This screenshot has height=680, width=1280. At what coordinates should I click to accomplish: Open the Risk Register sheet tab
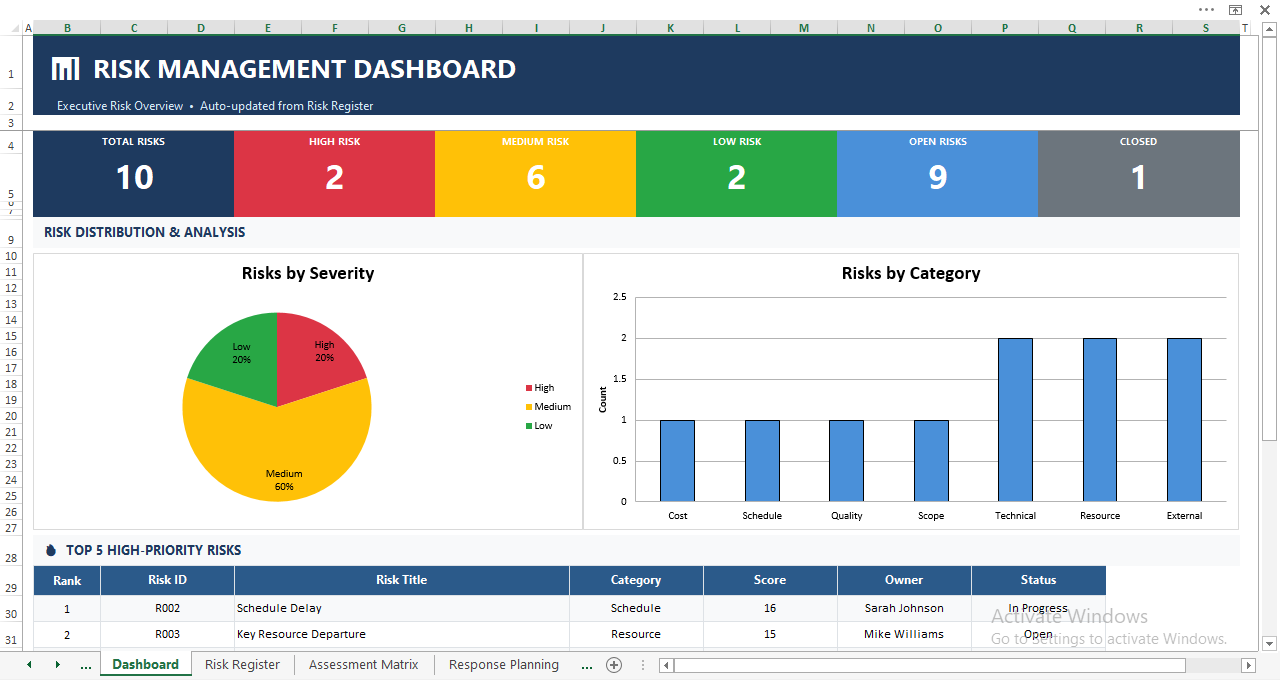tap(242, 664)
